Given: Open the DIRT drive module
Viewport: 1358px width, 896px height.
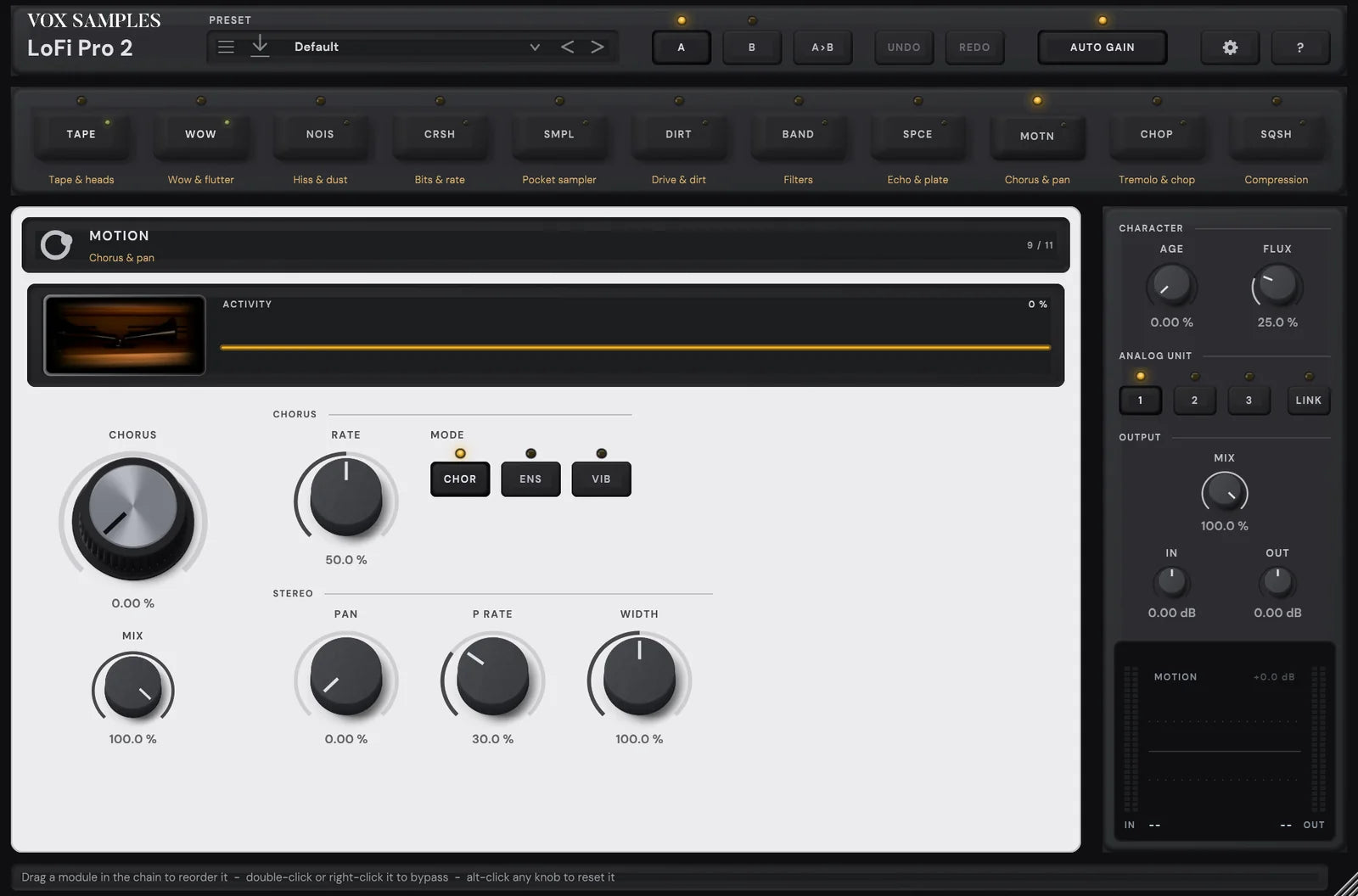Looking at the screenshot, I should (x=679, y=134).
